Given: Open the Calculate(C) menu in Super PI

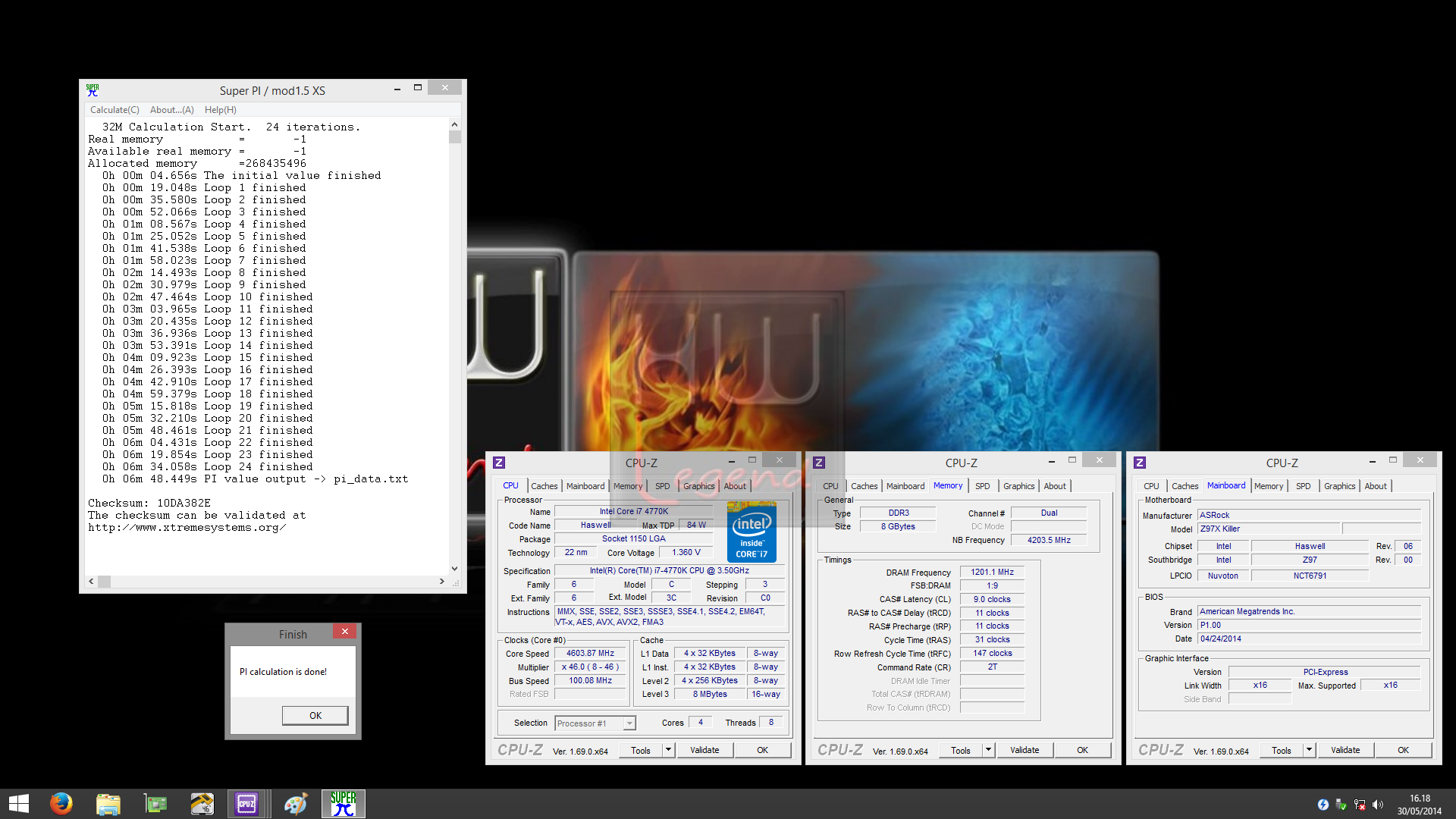Looking at the screenshot, I should [x=115, y=110].
